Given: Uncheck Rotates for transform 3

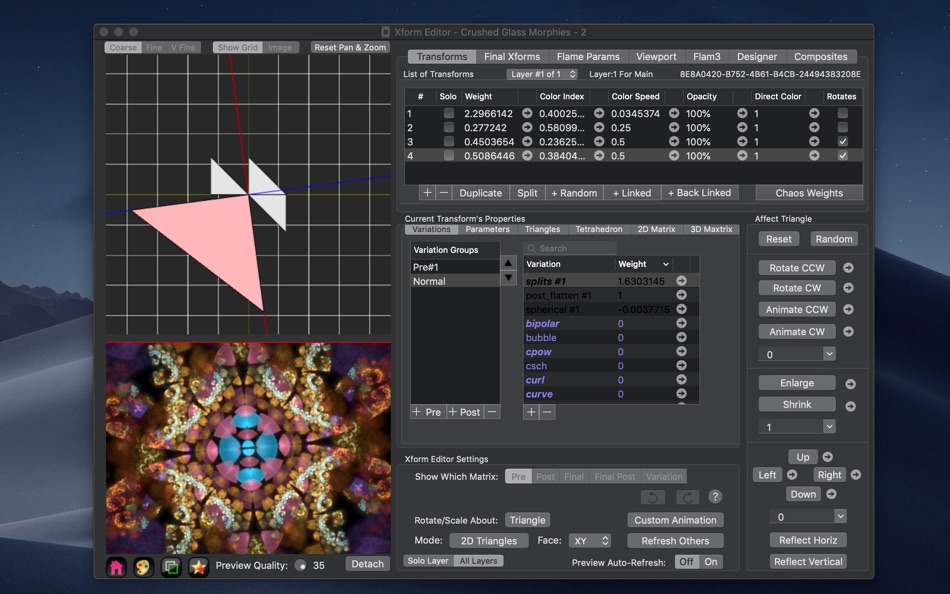Looking at the screenshot, I should 842,142.
